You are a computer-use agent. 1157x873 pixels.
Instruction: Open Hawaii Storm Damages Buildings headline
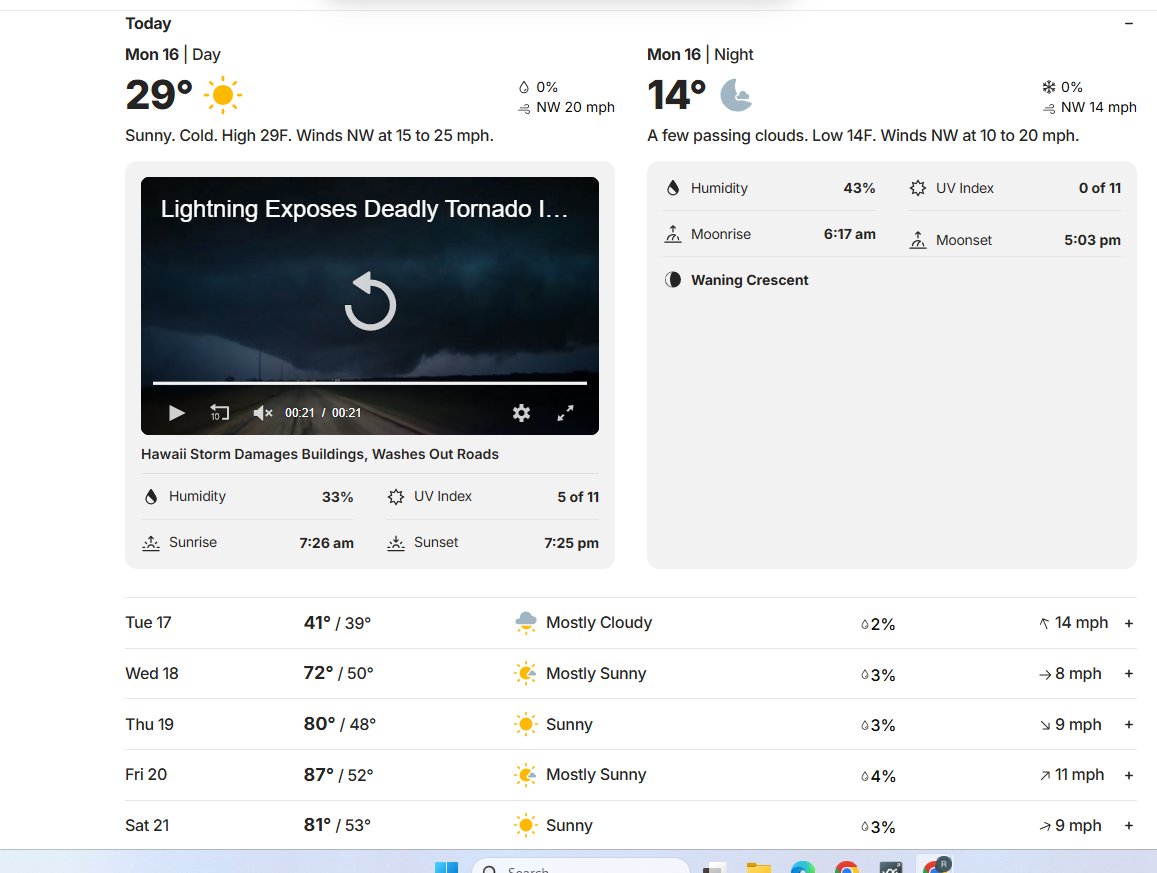tap(320, 454)
